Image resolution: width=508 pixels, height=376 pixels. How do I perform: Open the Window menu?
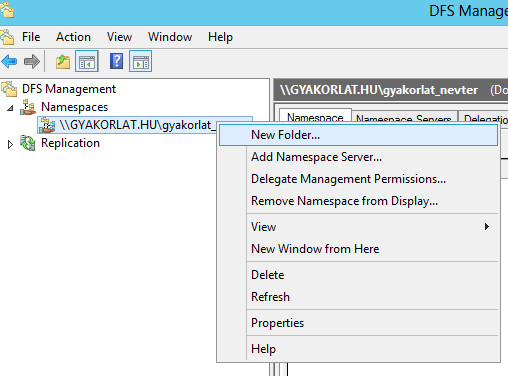[170, 37]
